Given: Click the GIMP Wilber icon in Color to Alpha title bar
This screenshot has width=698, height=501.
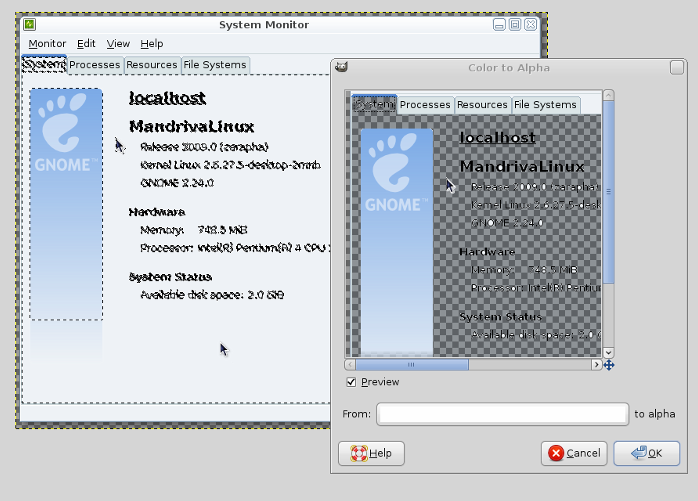Looking at the screenshot, I should [342, 68].
